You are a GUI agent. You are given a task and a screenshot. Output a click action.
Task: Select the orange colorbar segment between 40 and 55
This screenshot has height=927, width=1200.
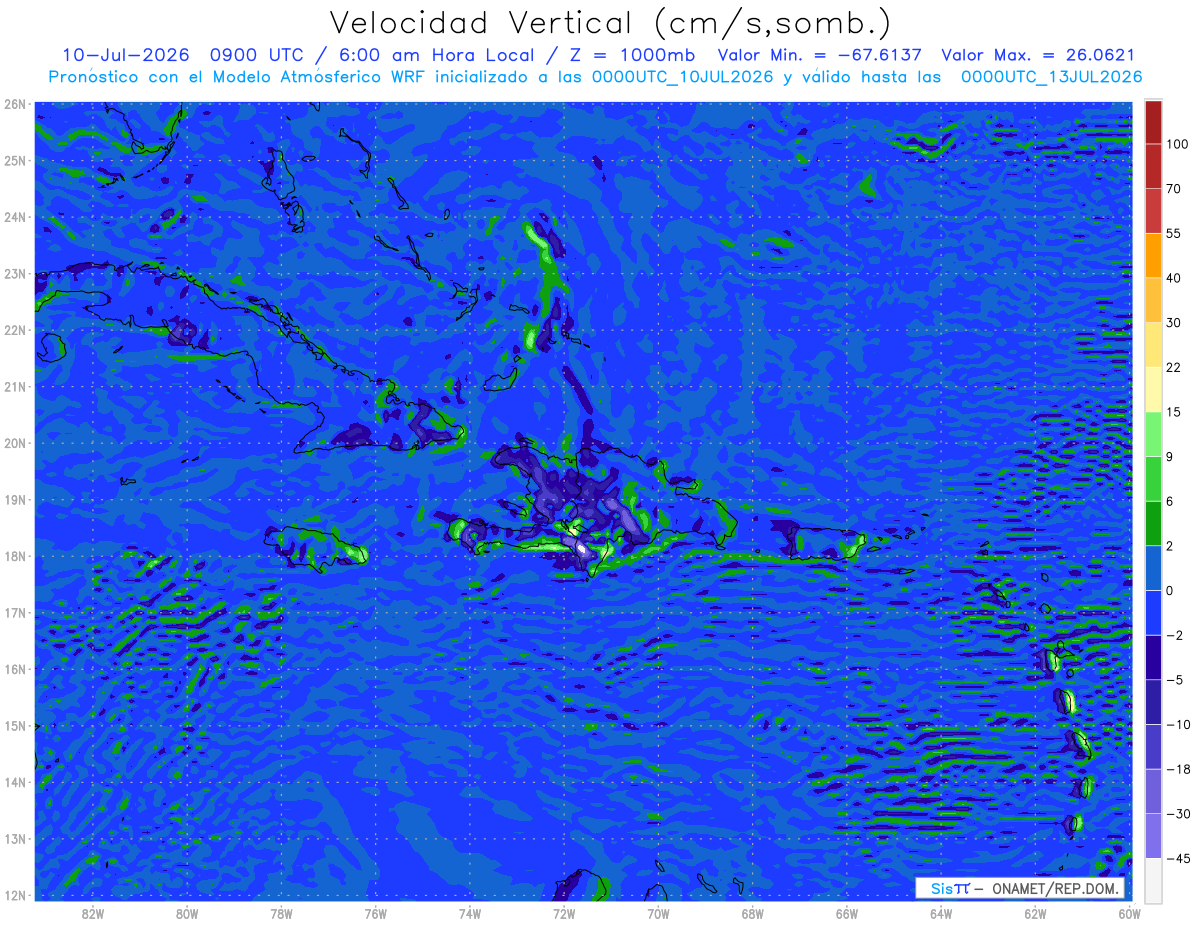pyautogui.click(x=1153, y=255)
